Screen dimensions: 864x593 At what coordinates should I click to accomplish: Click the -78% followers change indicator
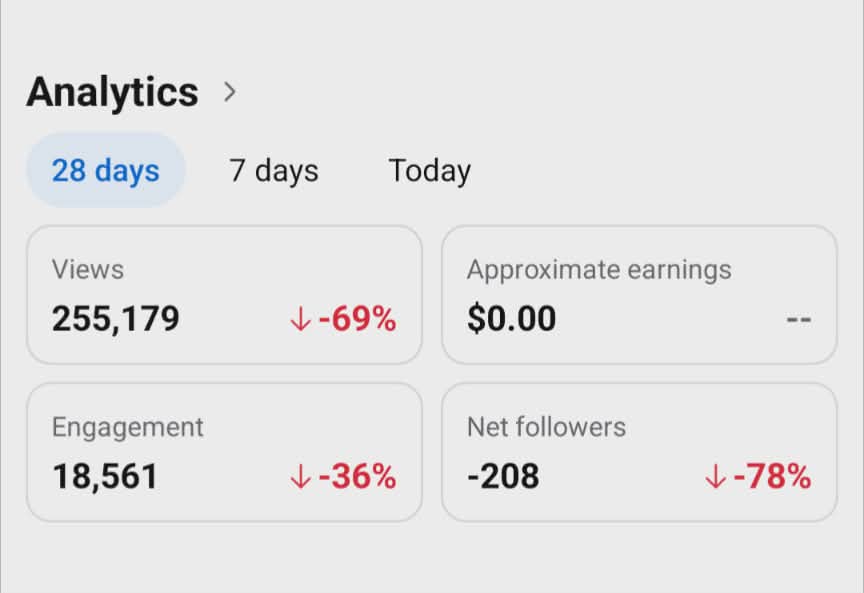(772, 476)
